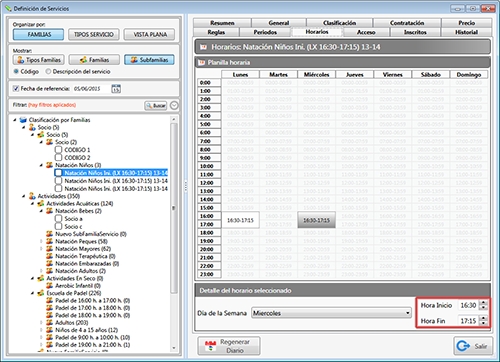
Task: Click the Actividades Acuáticas (124) family icon
Action: click(x=41, y=203)
